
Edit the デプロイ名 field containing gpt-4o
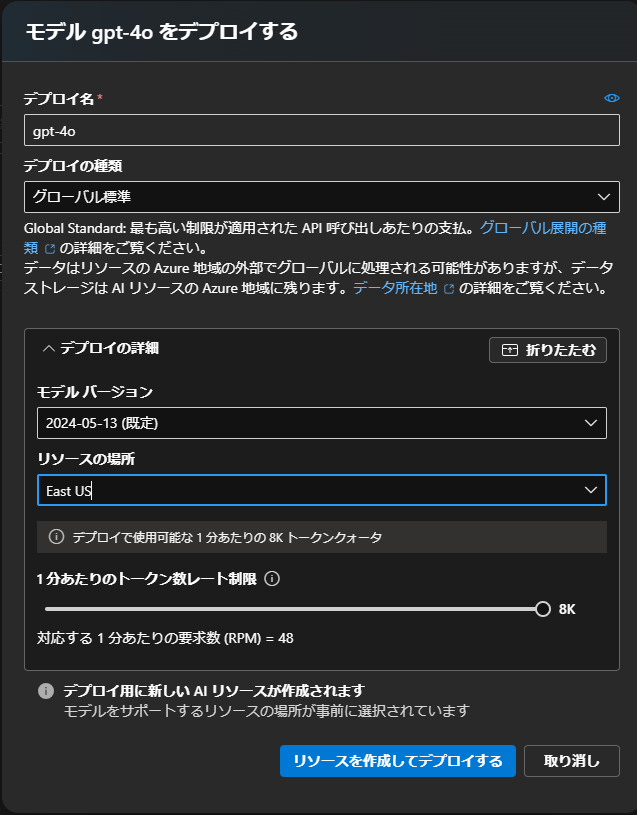point(322,130)
